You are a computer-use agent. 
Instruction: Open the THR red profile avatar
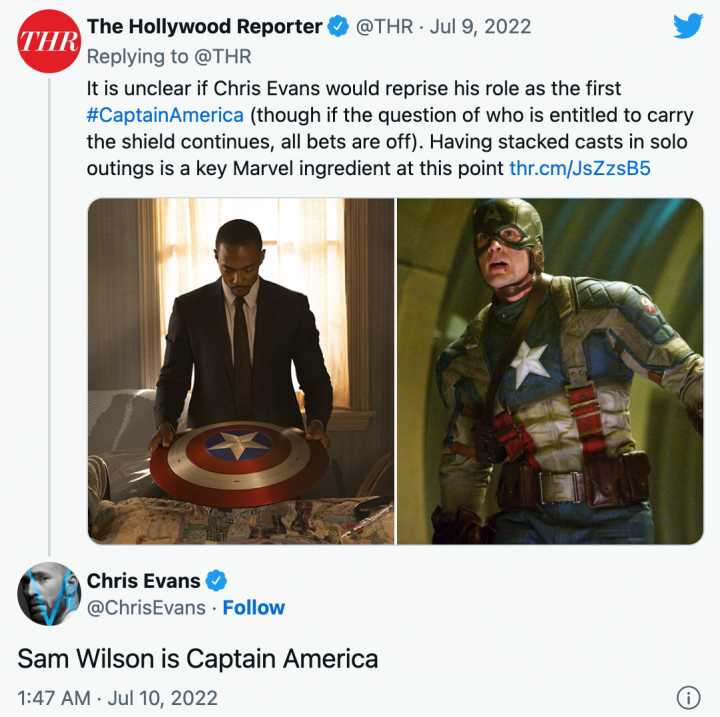(49, 41)
